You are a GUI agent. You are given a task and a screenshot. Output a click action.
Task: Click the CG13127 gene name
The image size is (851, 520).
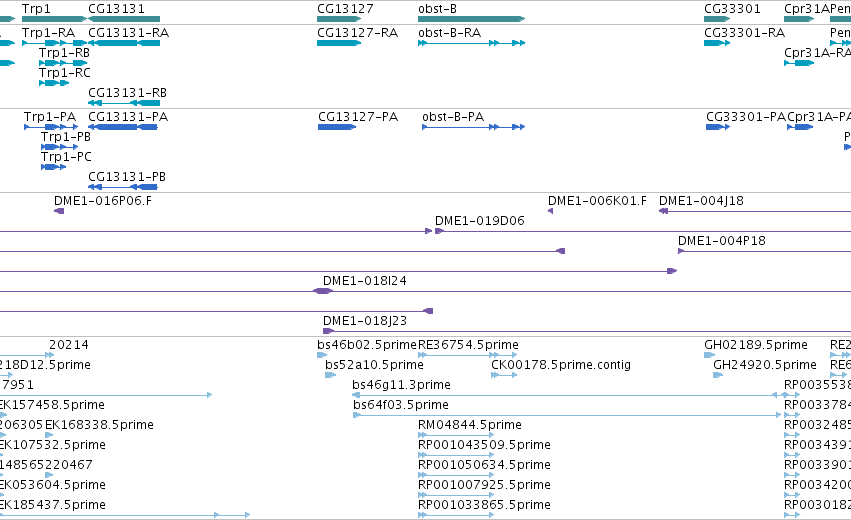345,9
